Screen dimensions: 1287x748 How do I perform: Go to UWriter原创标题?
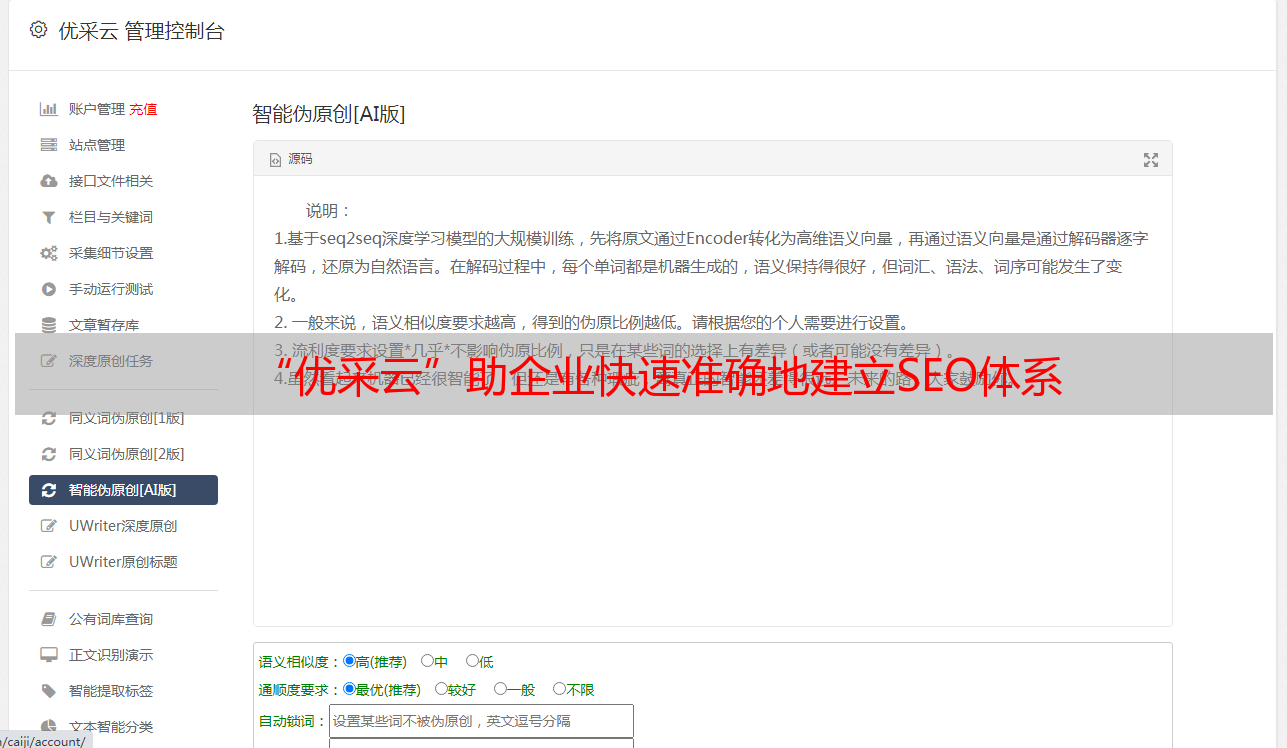pyautogui.click(x=123, y=562)
